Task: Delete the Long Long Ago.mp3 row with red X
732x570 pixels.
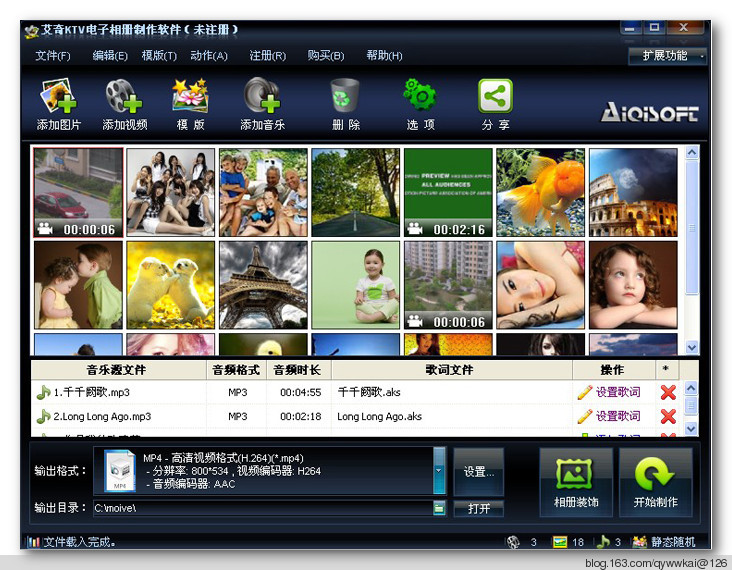Action: click(x=668, y=416)
